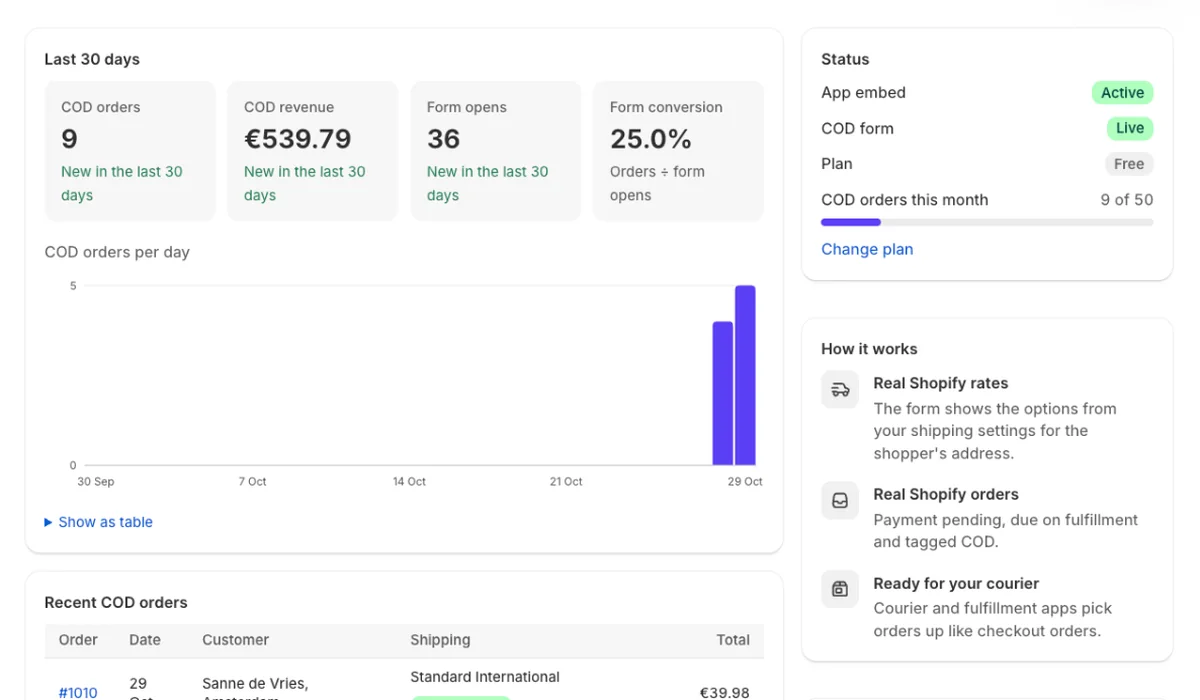Click the 9 of 50 orders count

pyautogui.click(x=1127, y=200)
